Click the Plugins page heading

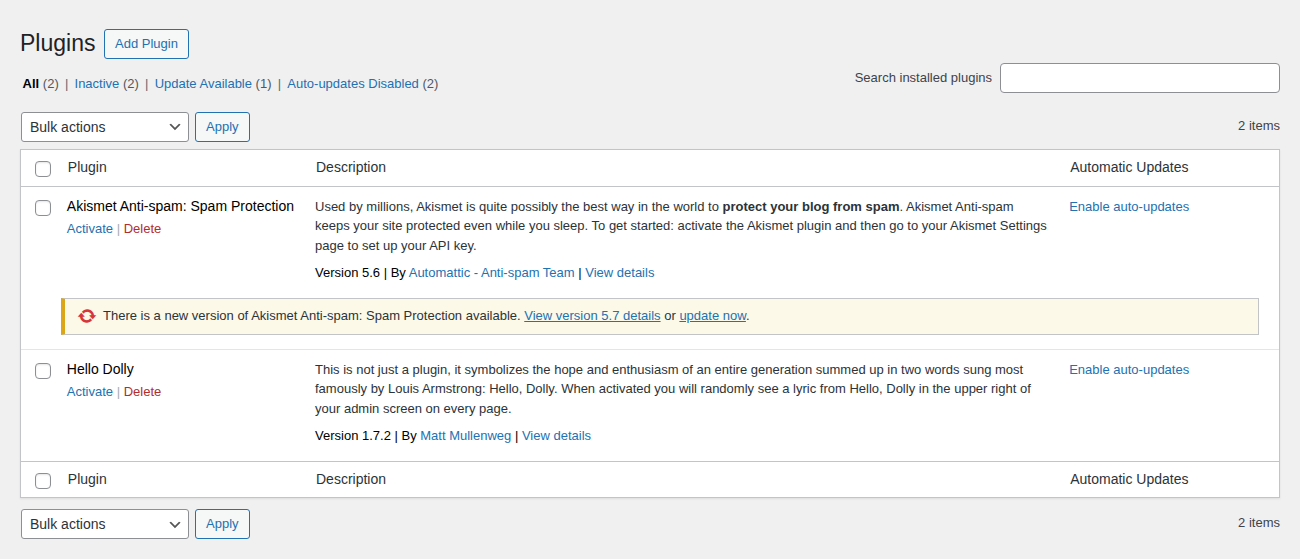point(58,43)
